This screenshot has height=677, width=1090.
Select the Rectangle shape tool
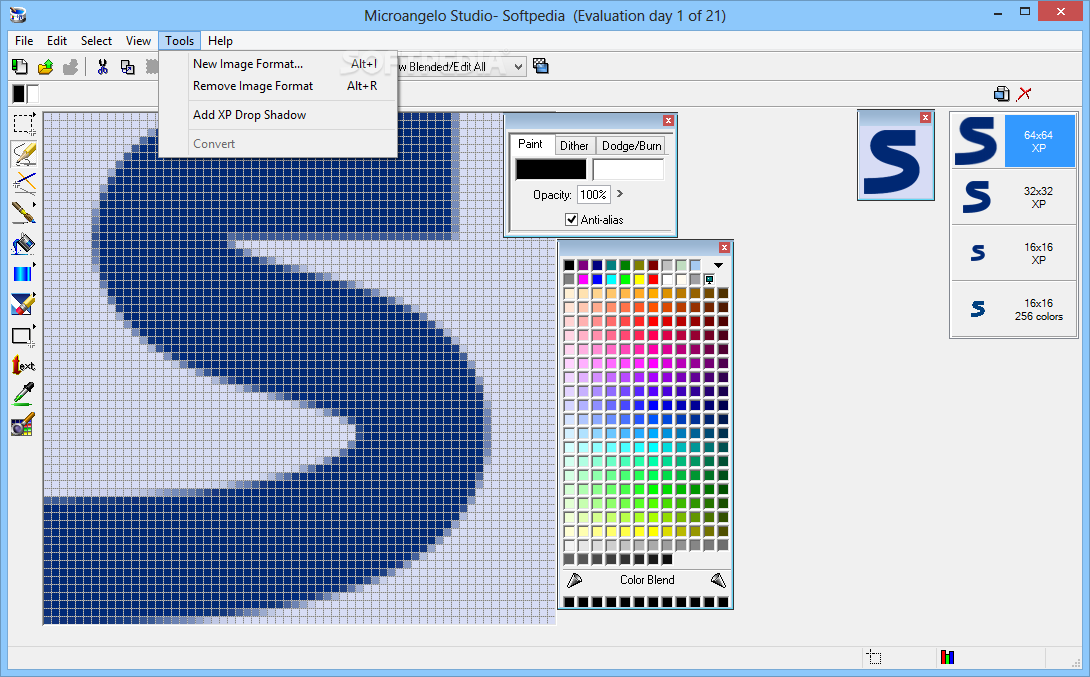tap(24, 336)
